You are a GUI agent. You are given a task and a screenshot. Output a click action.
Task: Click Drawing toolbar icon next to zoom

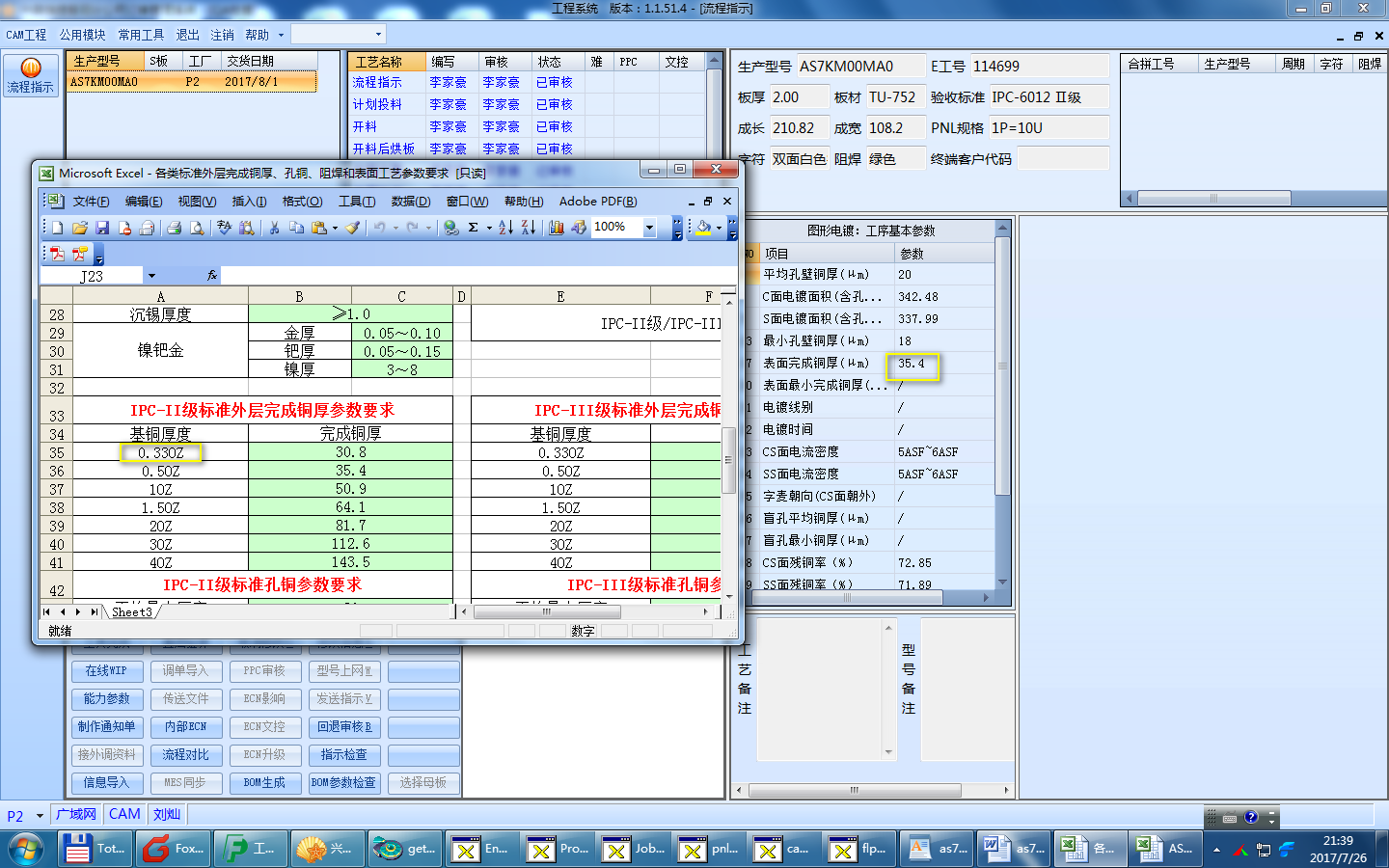[x=579, y=228]
